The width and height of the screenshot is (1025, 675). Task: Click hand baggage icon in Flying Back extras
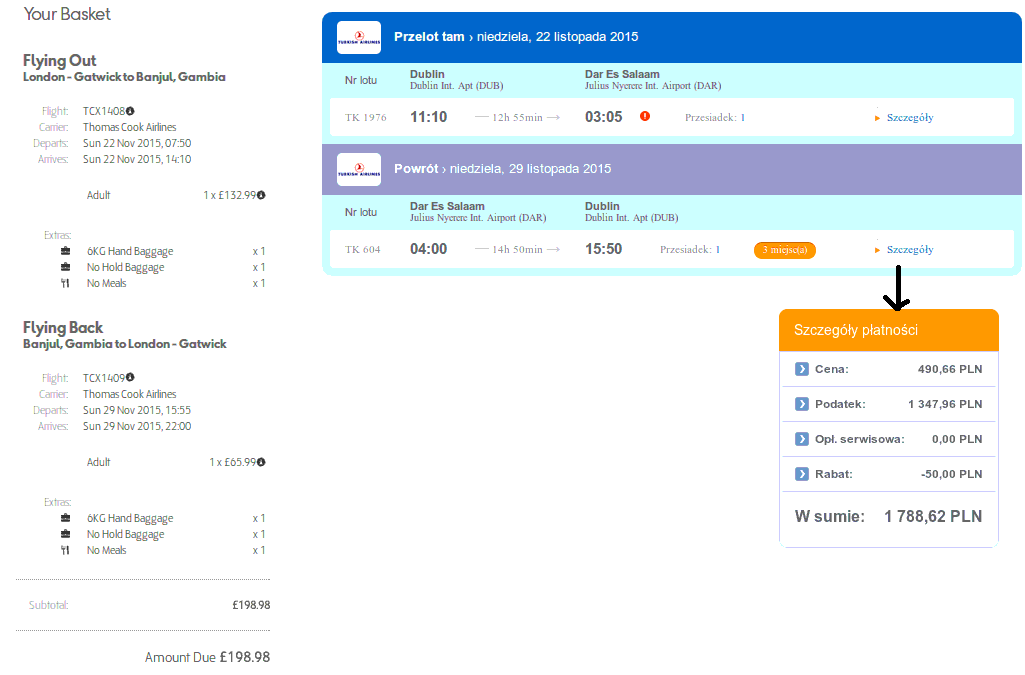coord(65,518)
